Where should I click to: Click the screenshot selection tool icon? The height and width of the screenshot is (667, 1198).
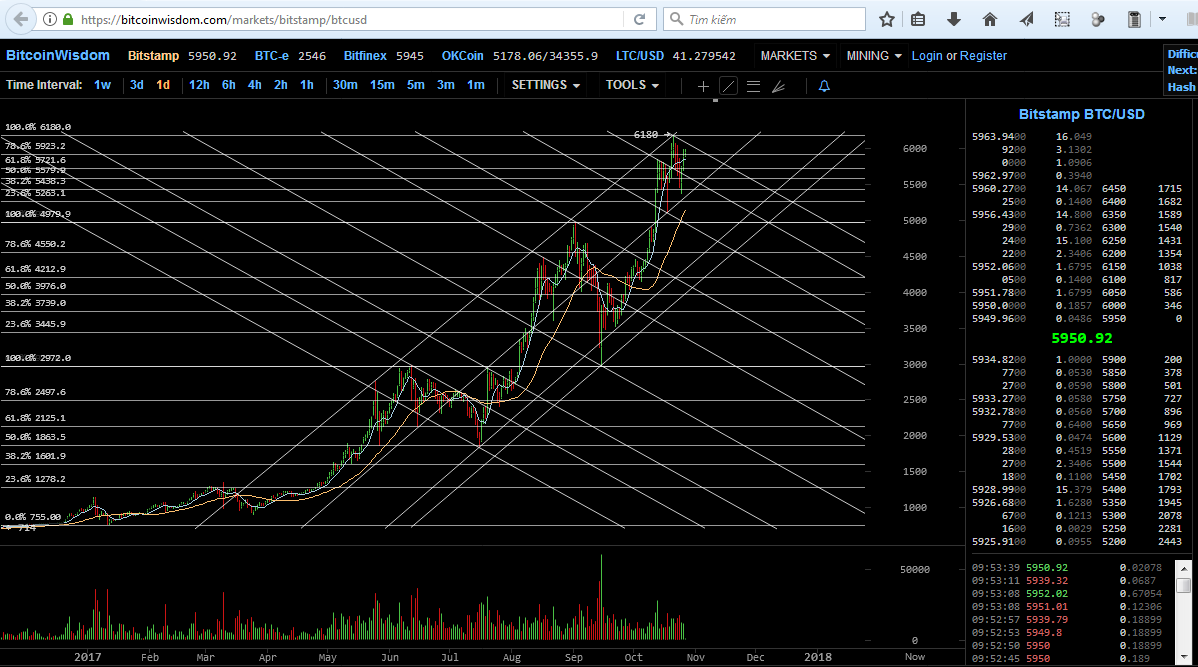1062,19
